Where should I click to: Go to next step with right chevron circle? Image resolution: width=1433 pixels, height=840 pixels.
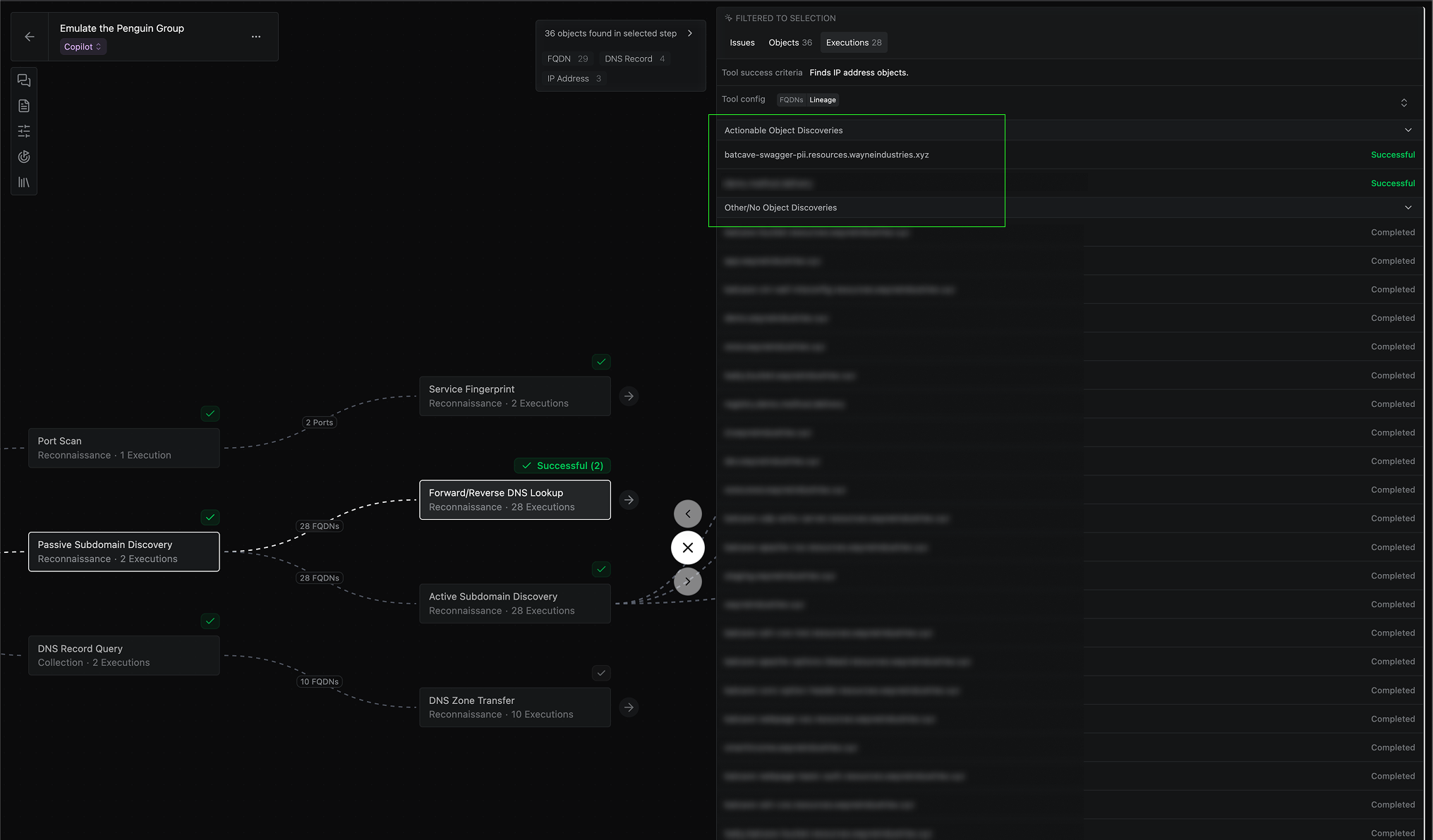click(687, 581)
